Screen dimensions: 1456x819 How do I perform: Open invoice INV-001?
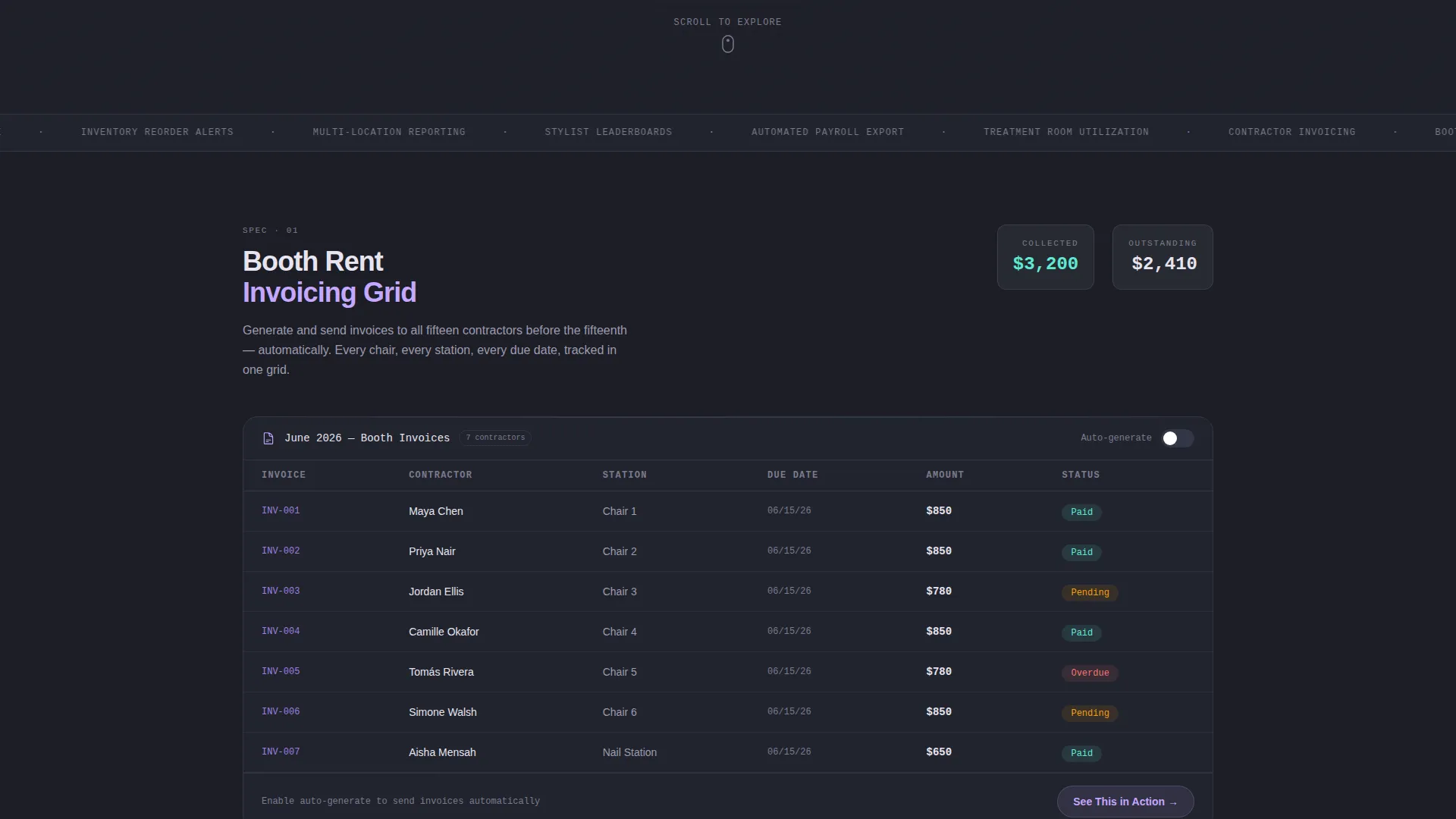coord(281,510)
